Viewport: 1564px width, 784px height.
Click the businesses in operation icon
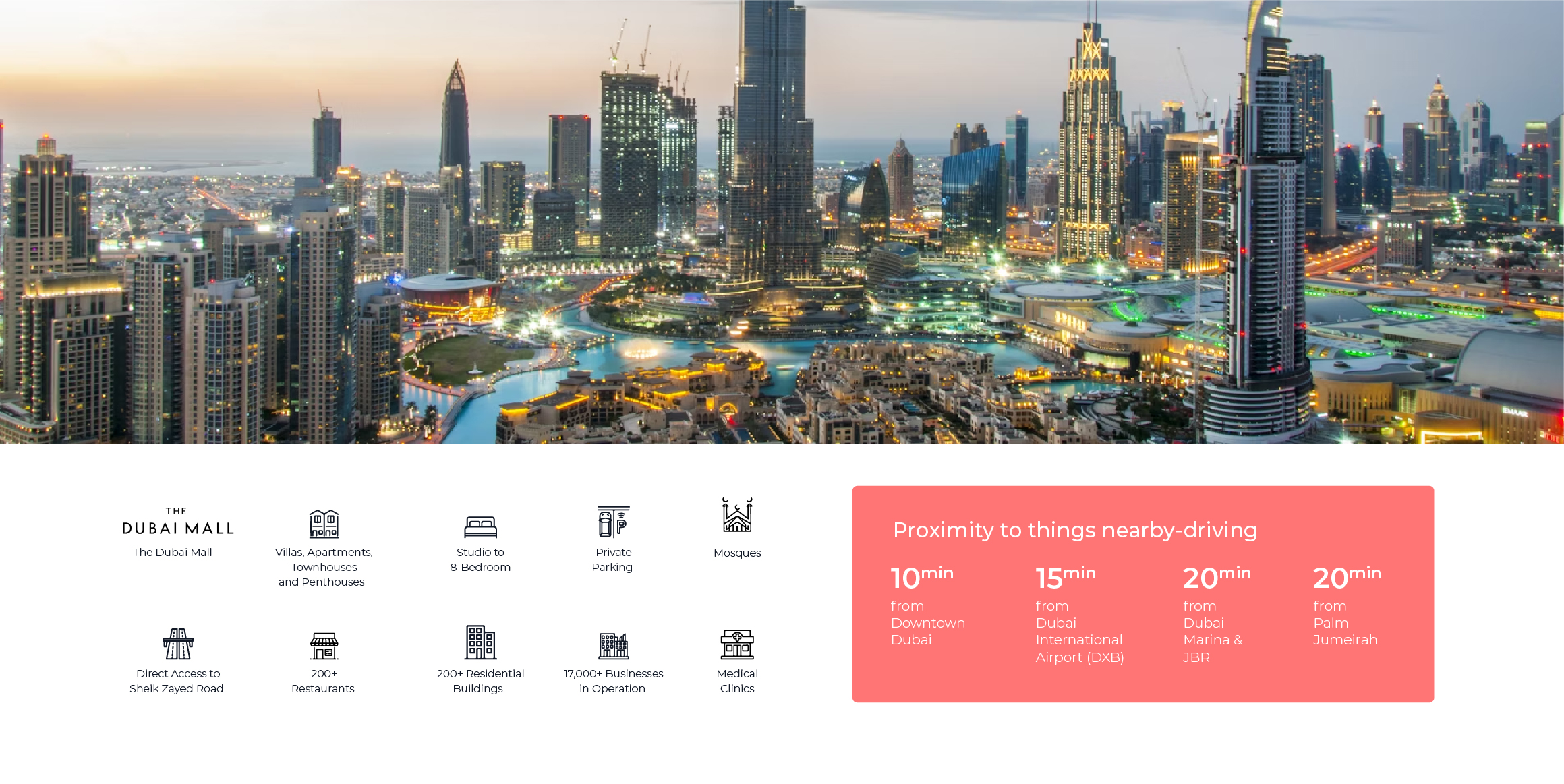(x=614, y=646)
